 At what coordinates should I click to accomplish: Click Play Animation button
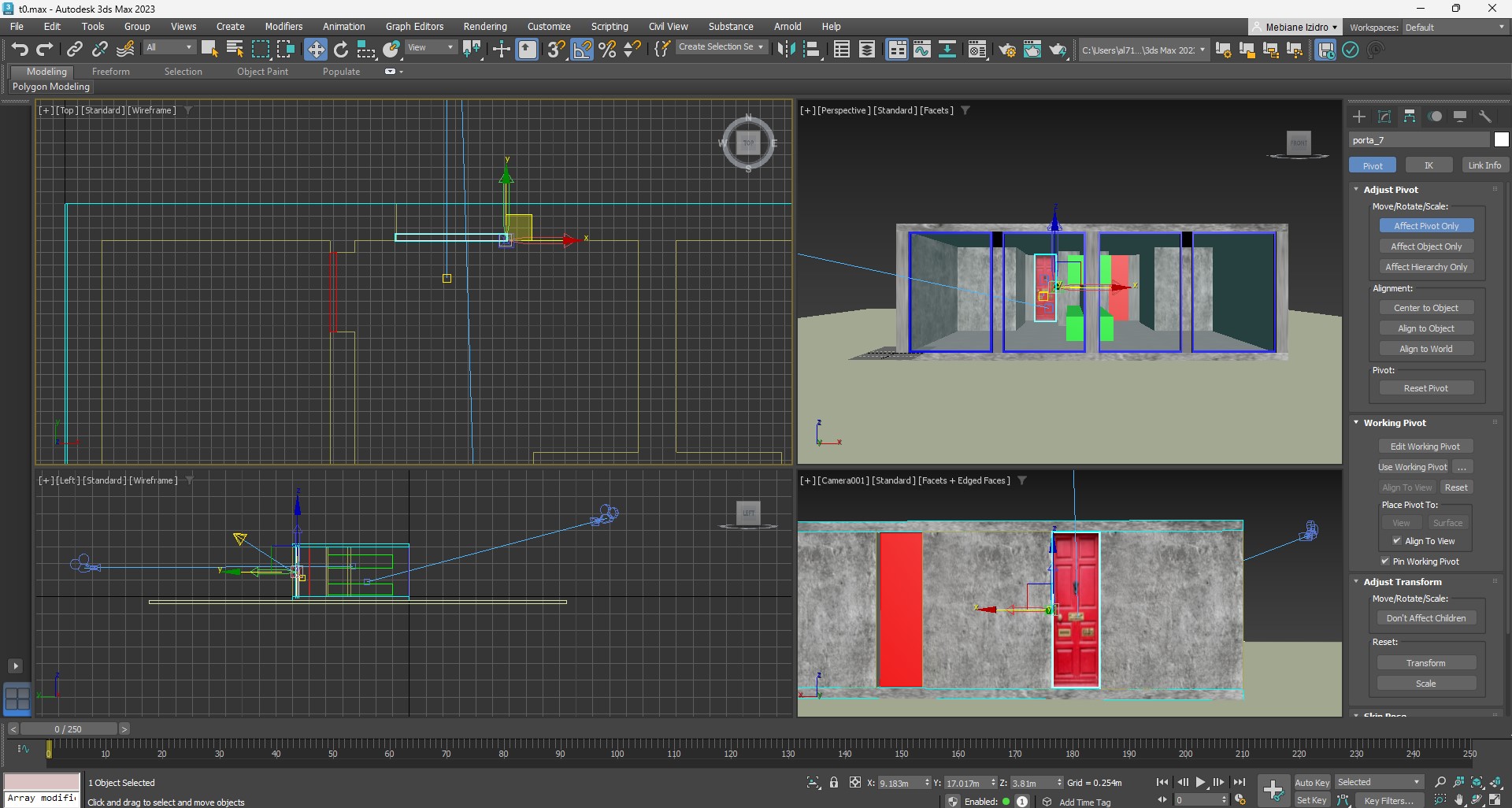click(x=1200, y=782)
